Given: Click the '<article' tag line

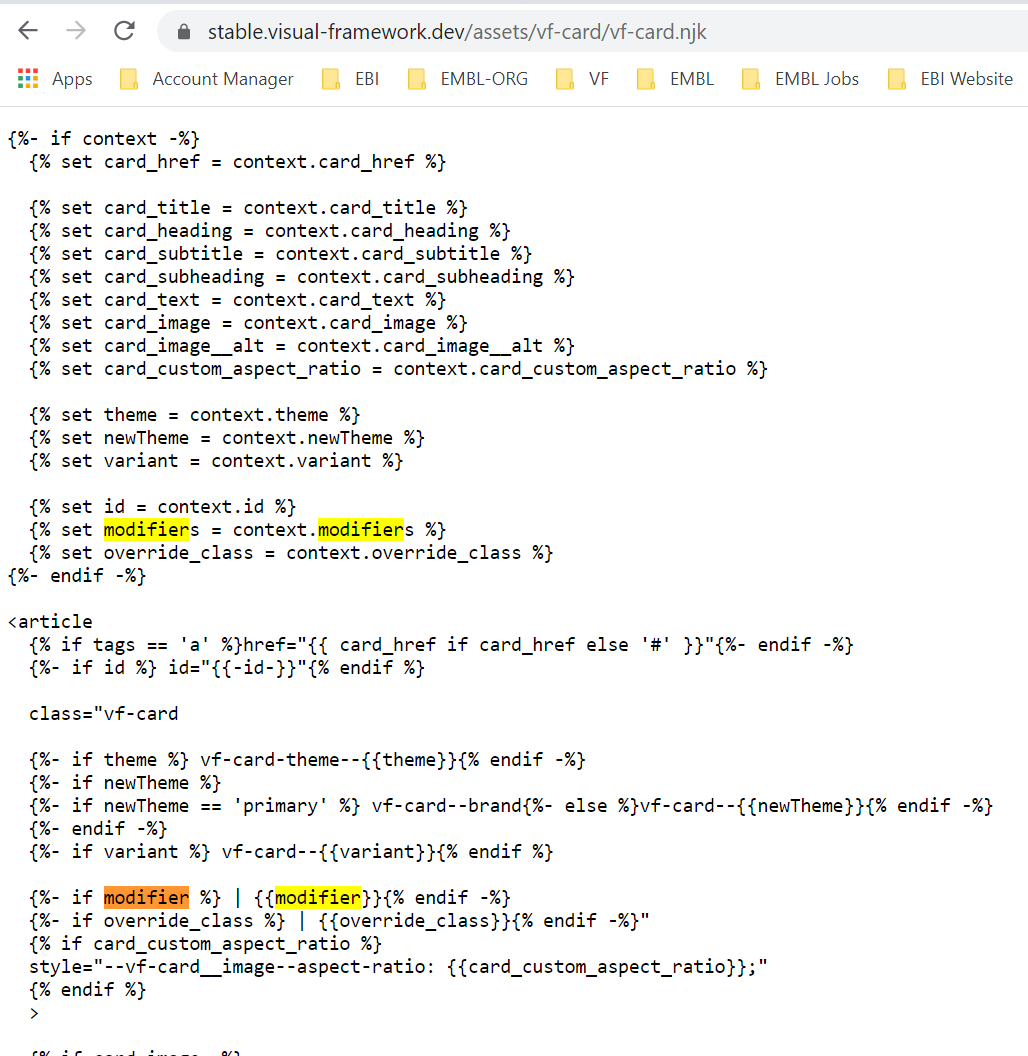Looking at the screenshot, I should 51,622.
